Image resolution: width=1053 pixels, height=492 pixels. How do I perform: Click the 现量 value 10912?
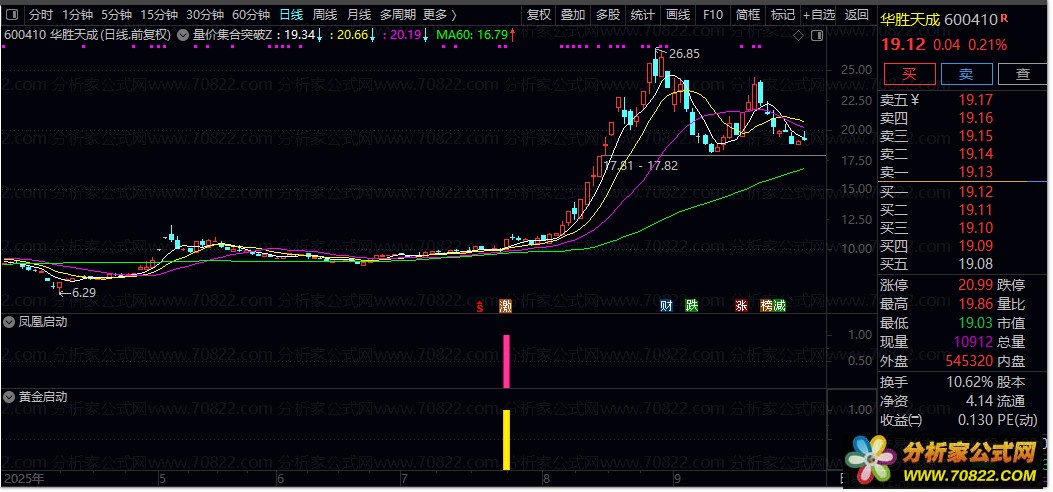[x=972, y=342]
